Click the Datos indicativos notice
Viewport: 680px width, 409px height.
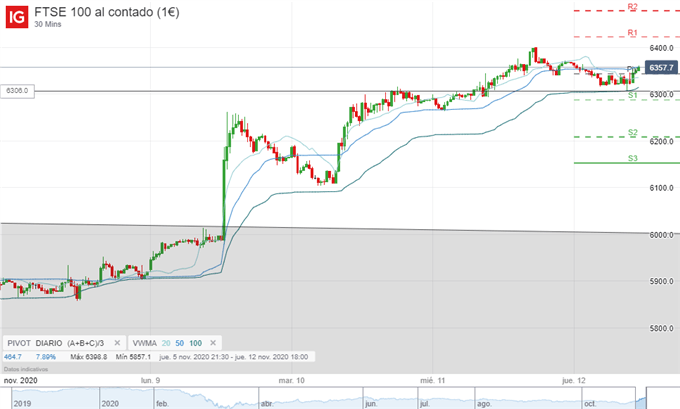26,369
